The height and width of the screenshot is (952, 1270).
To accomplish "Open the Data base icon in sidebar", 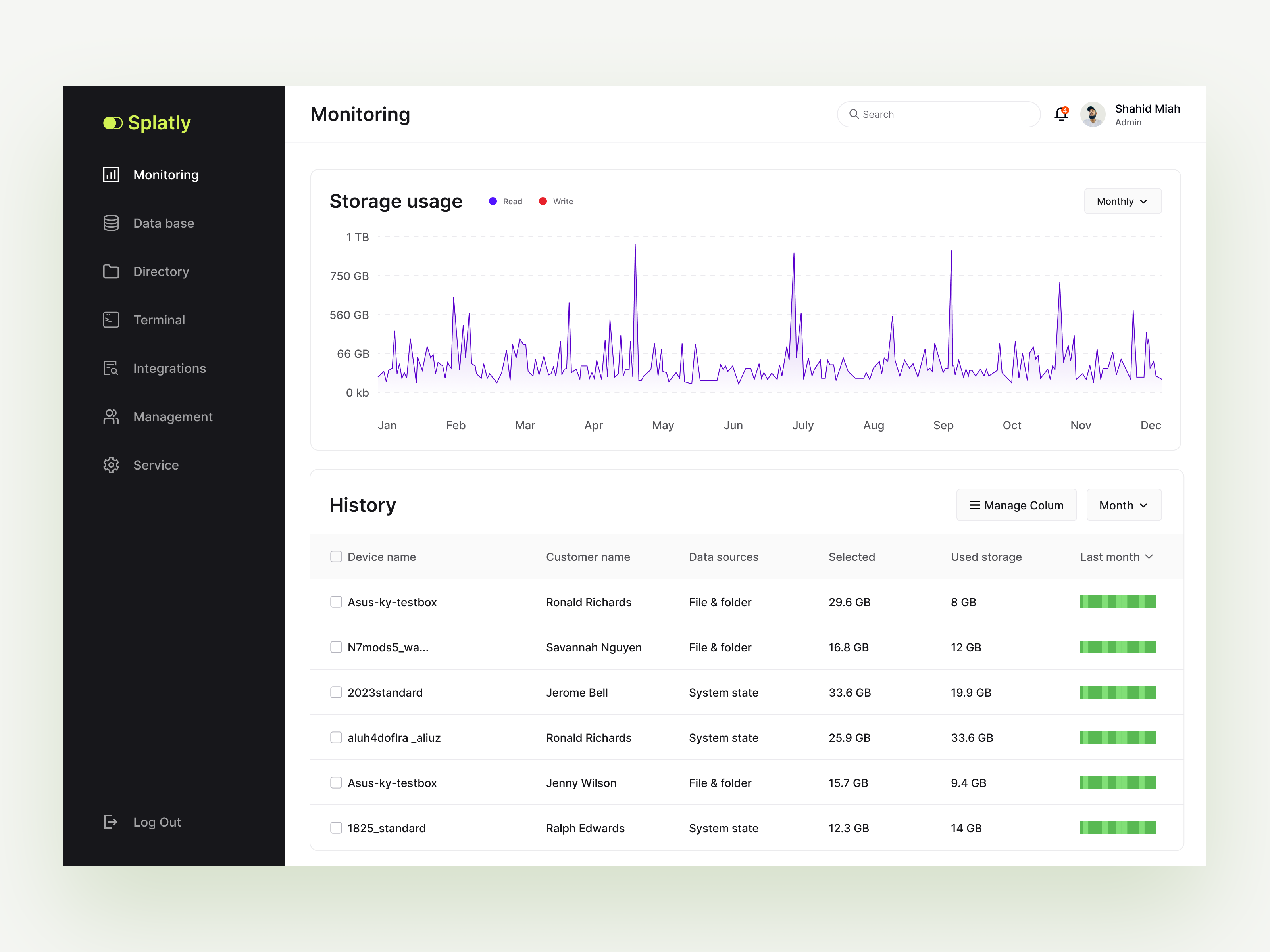I will pos(111,223).
